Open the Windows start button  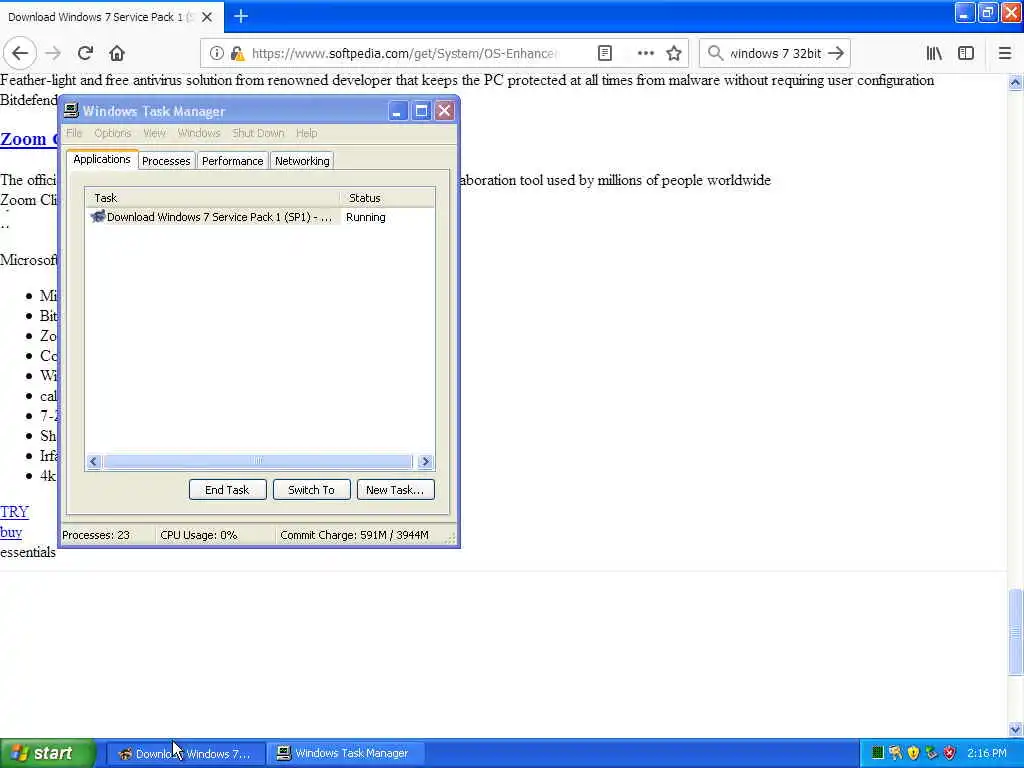coord(48,753)
